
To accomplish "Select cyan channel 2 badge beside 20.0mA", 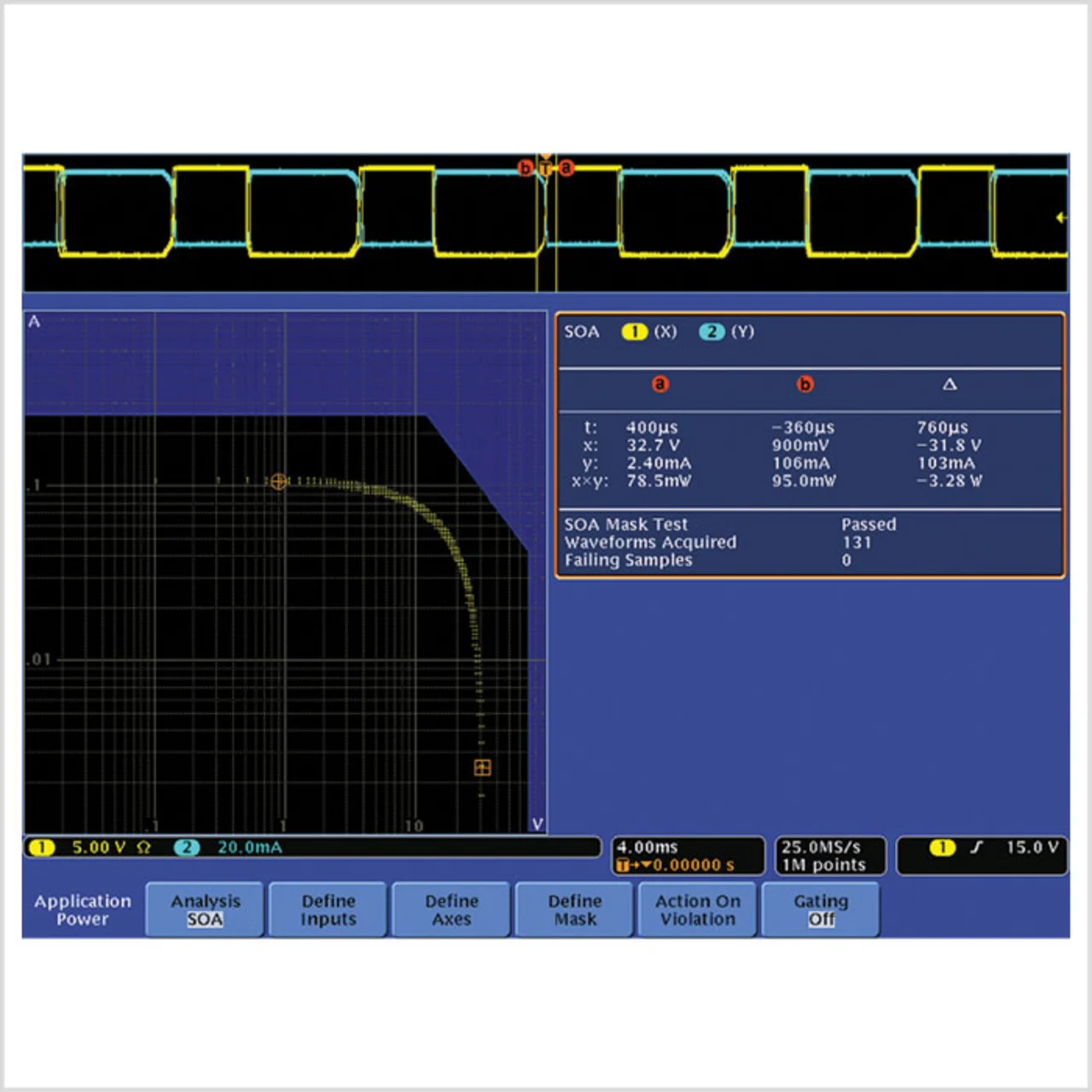I will click(x=187, y=847).
